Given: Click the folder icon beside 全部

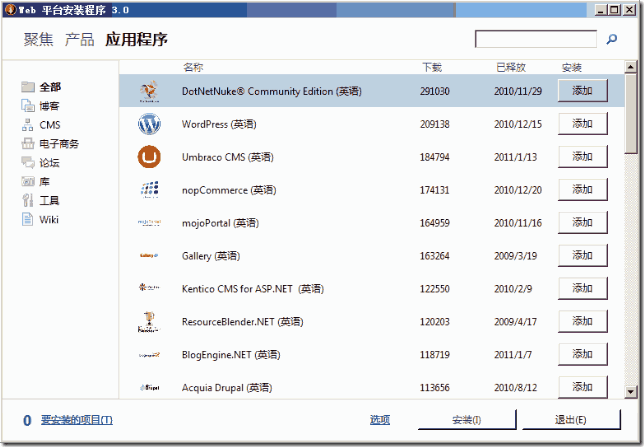Looking at the screenshot, I should 28,87.
